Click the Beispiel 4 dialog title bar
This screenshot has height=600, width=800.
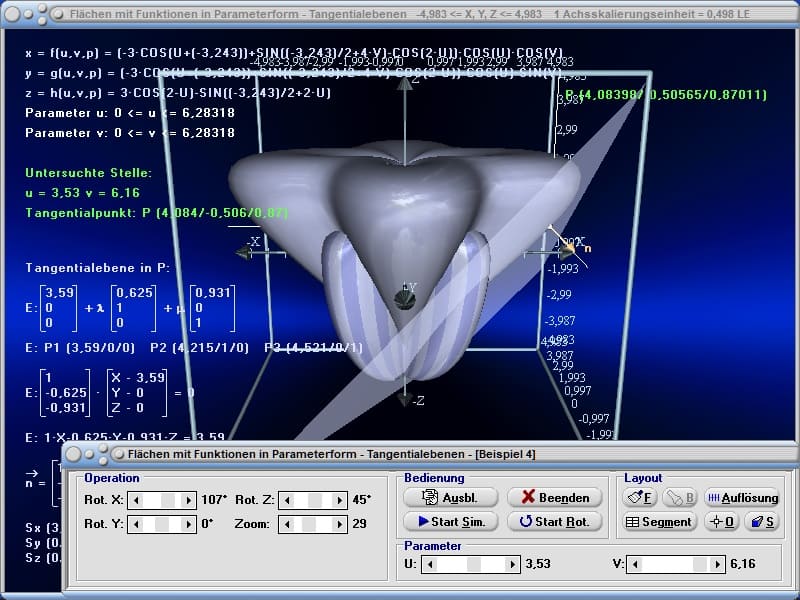pyautogui.click(x=431, y=454)
